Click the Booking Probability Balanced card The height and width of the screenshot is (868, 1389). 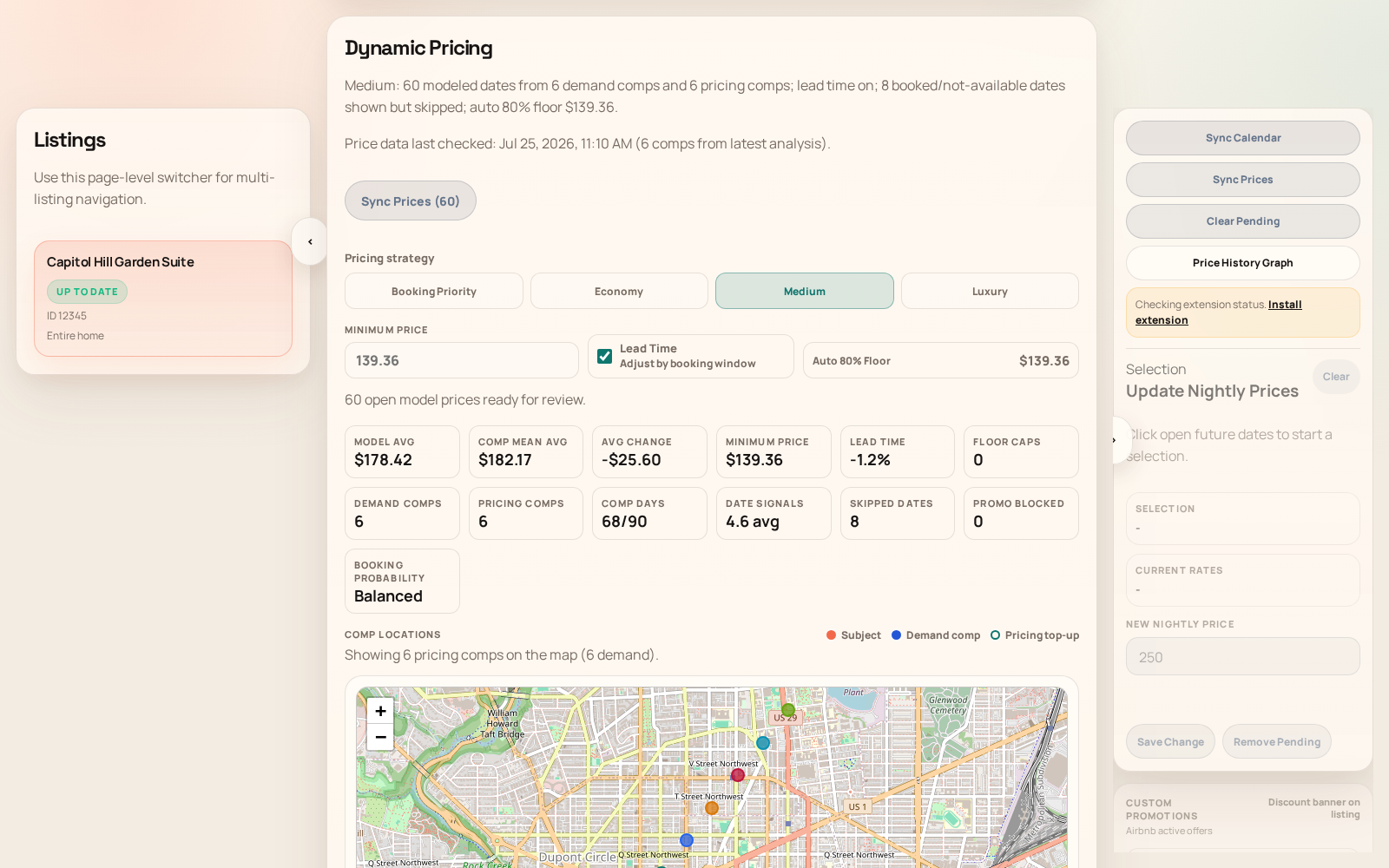point(402,581)
